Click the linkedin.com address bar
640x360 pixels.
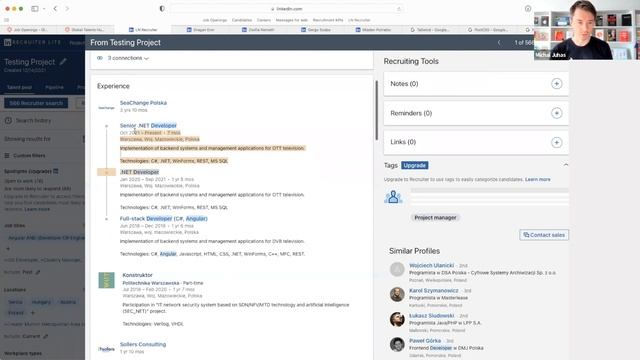click(287, 9)
